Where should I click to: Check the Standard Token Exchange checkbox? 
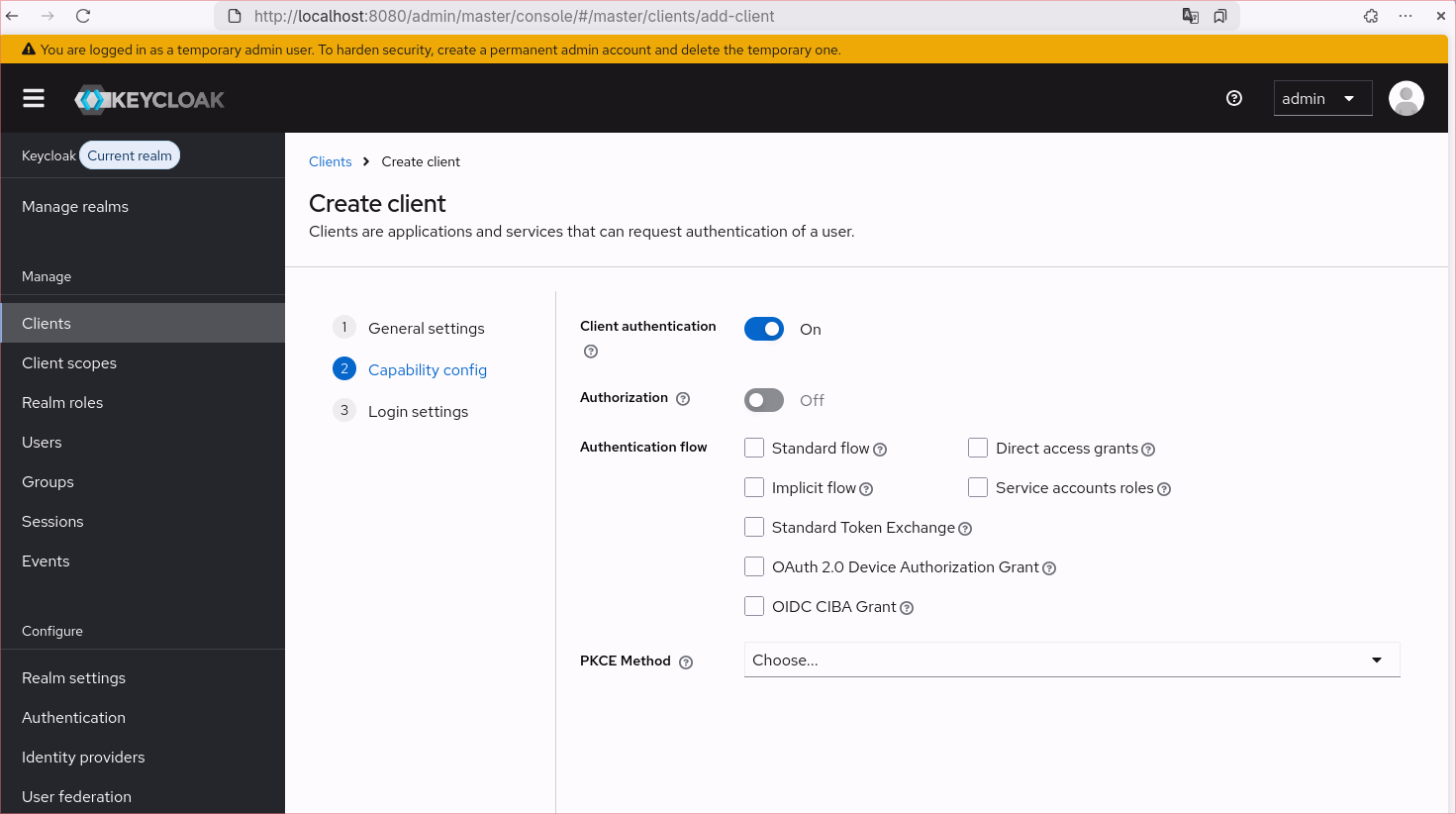pyautogui.click(x=754, y=527)
